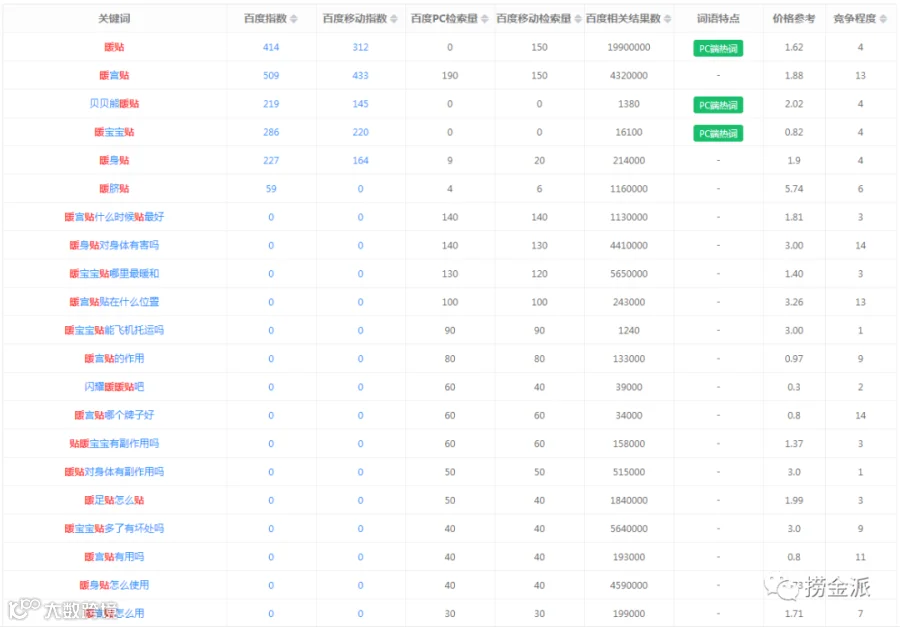Click Baidu index value 509
The image size is (900, 627).
271,75
